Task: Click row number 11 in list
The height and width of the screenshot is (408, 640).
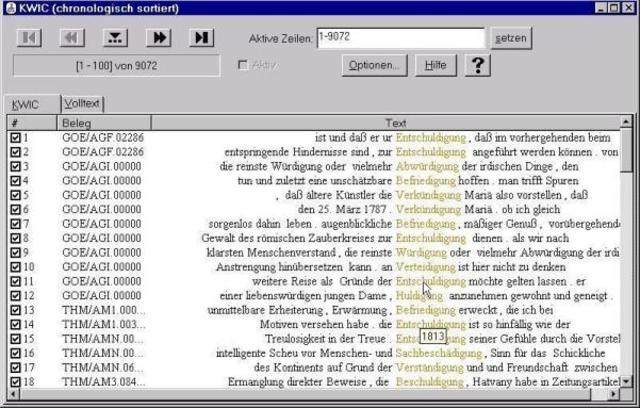Action: pos(28,282)
